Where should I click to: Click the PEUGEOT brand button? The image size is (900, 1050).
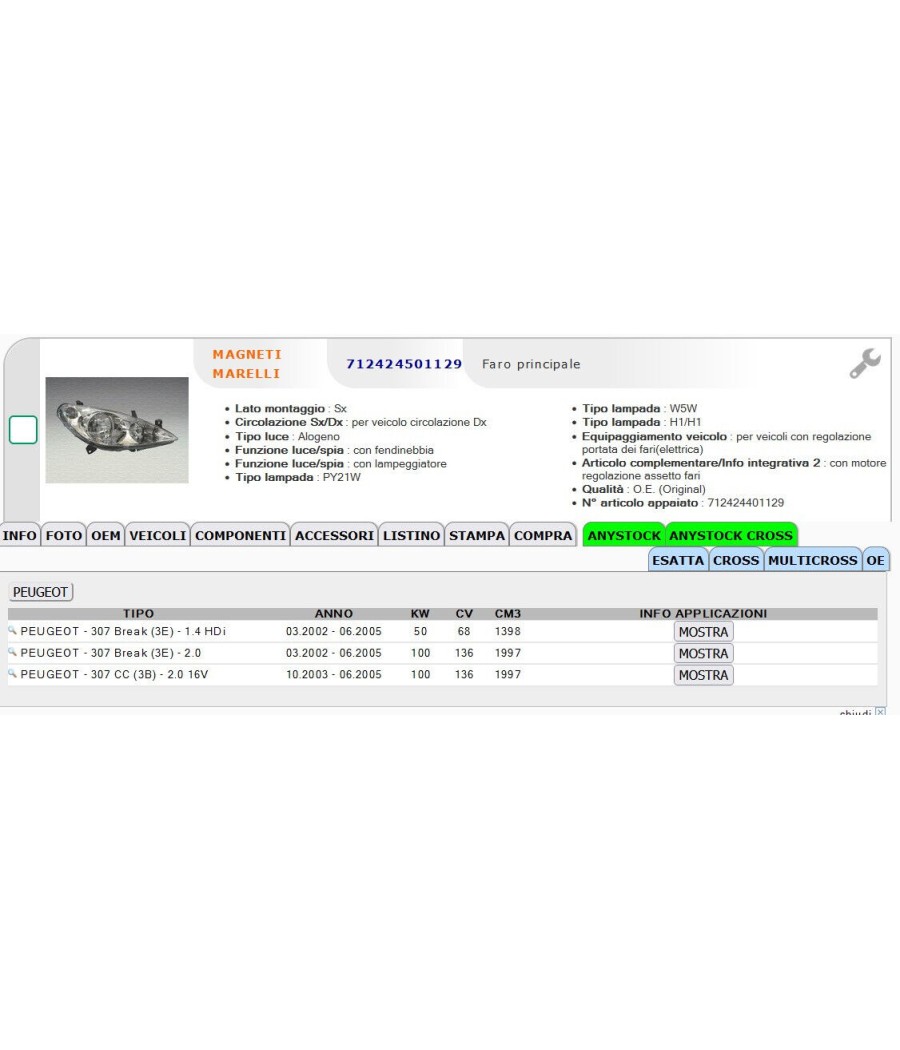coord(40,592)
